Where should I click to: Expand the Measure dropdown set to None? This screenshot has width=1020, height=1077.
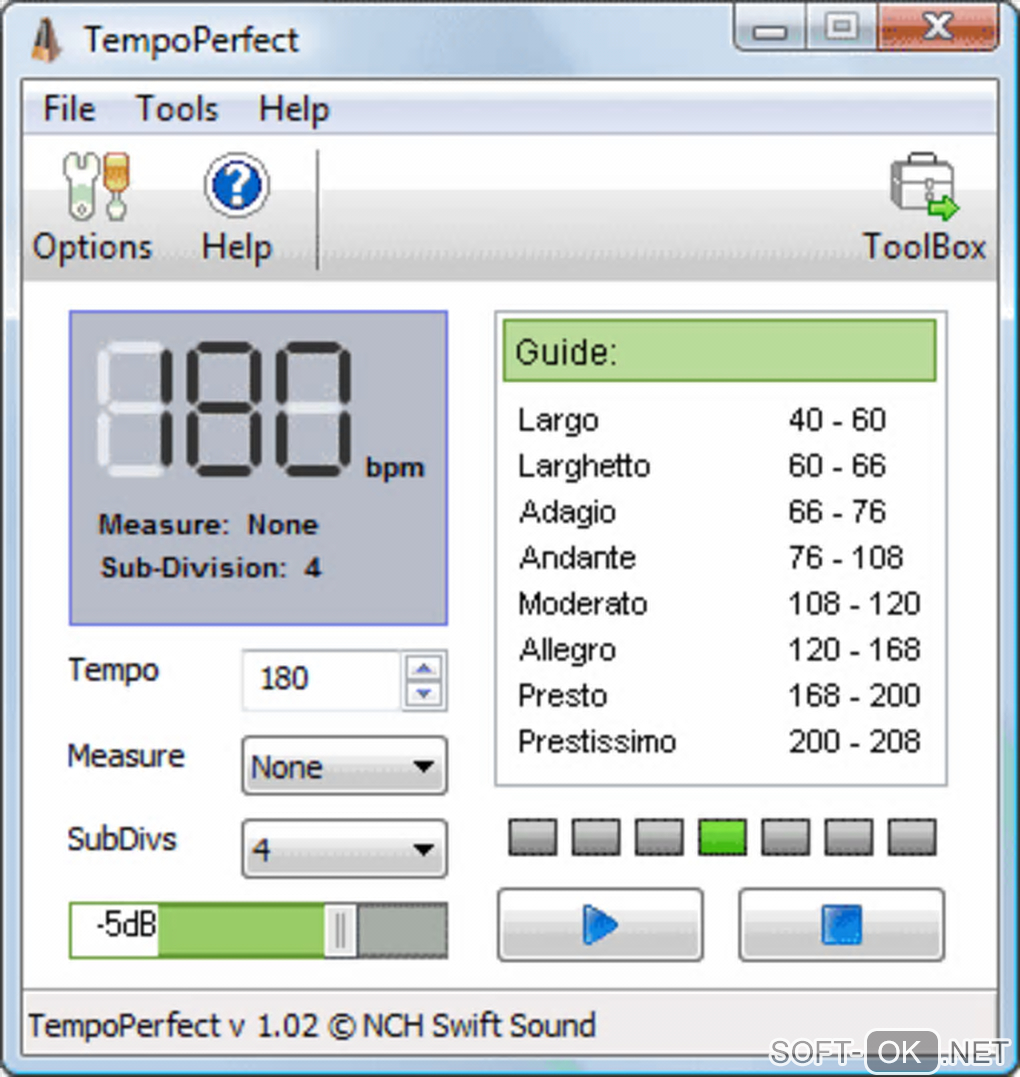click(344, 766)
